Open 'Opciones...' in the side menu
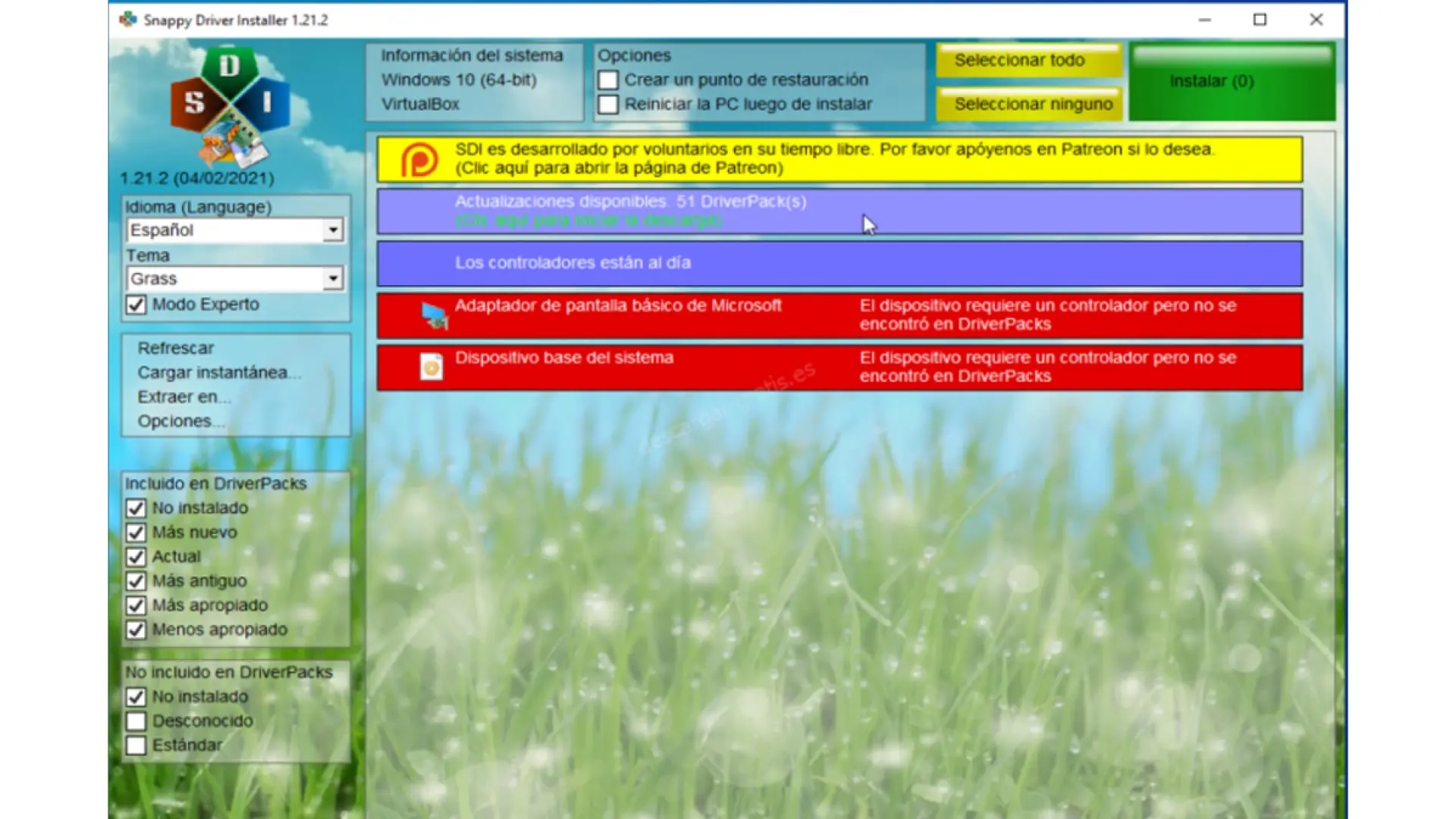 tap(180, 421)
